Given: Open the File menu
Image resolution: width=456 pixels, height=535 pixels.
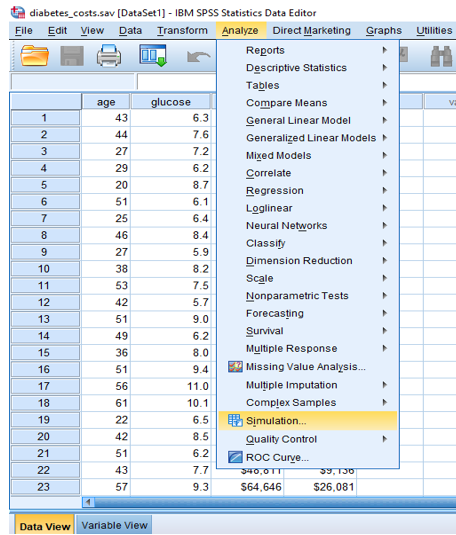Looking at the screenshot, I should 24,31.
